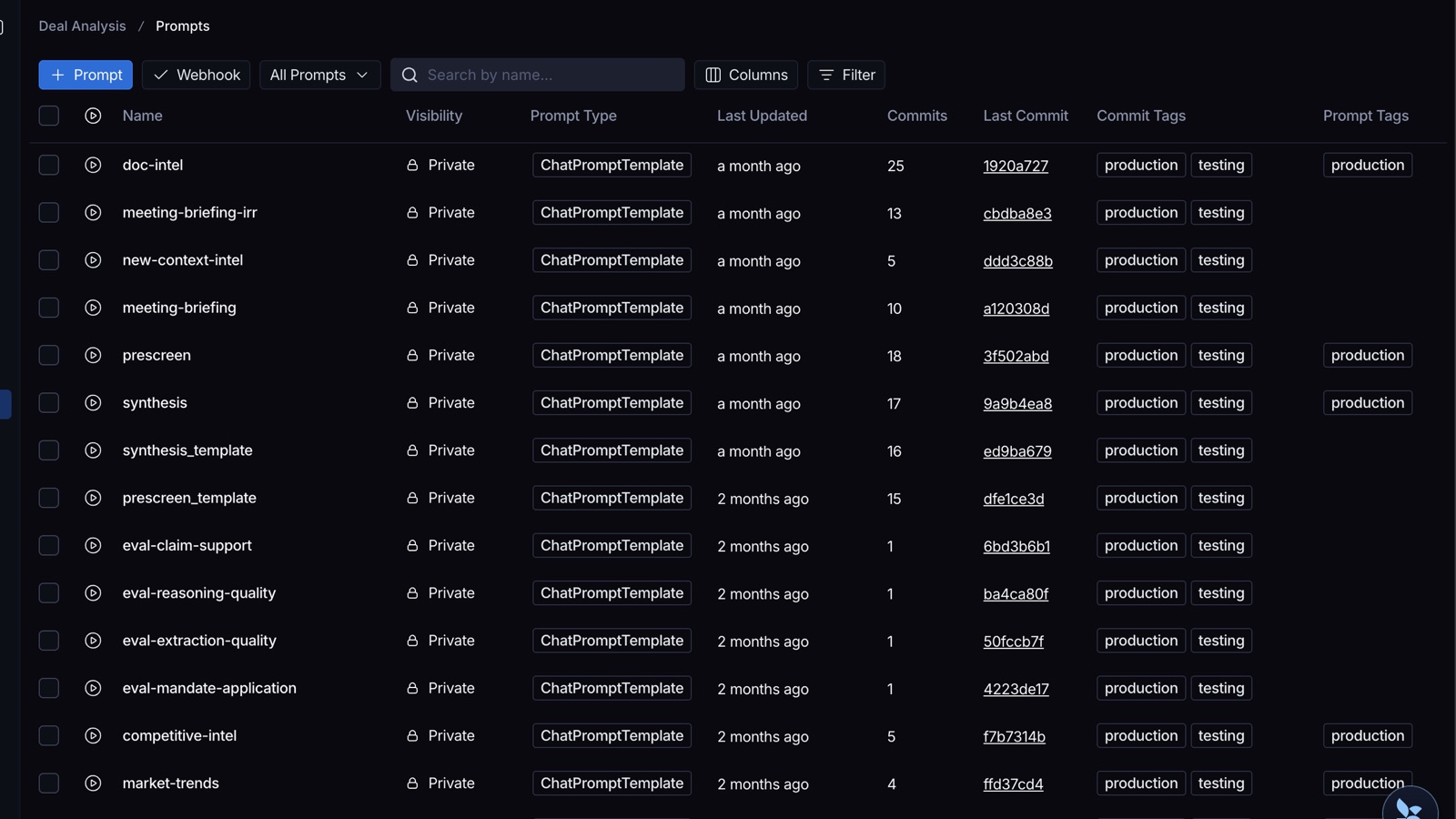The image size is (1456, 819).
Task: Open playground icon for meeting-briefing-irr row
Action: [x=93, y=212]
